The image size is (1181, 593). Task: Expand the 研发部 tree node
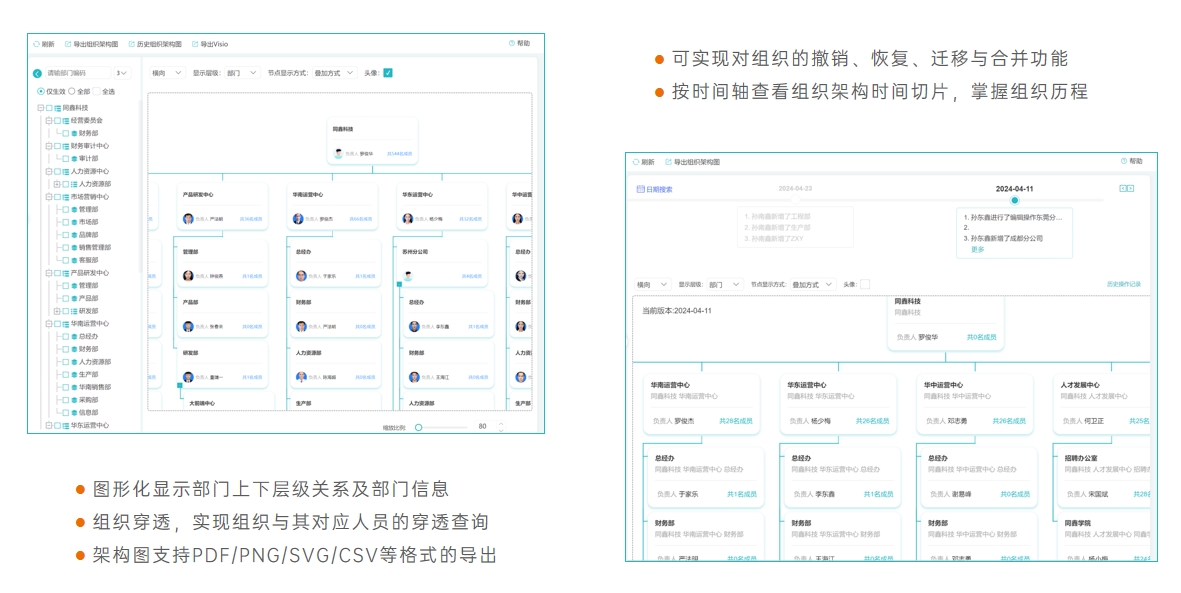click(x=57, y=310)
